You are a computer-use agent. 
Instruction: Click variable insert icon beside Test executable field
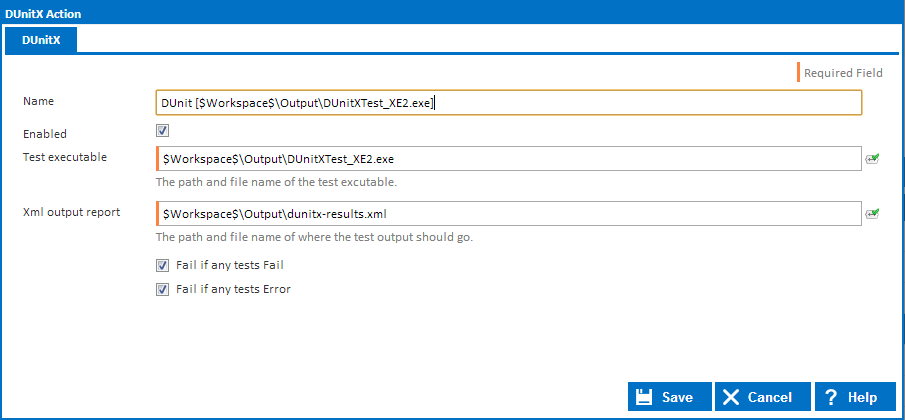pyautogui.click(x=872, y=159)
